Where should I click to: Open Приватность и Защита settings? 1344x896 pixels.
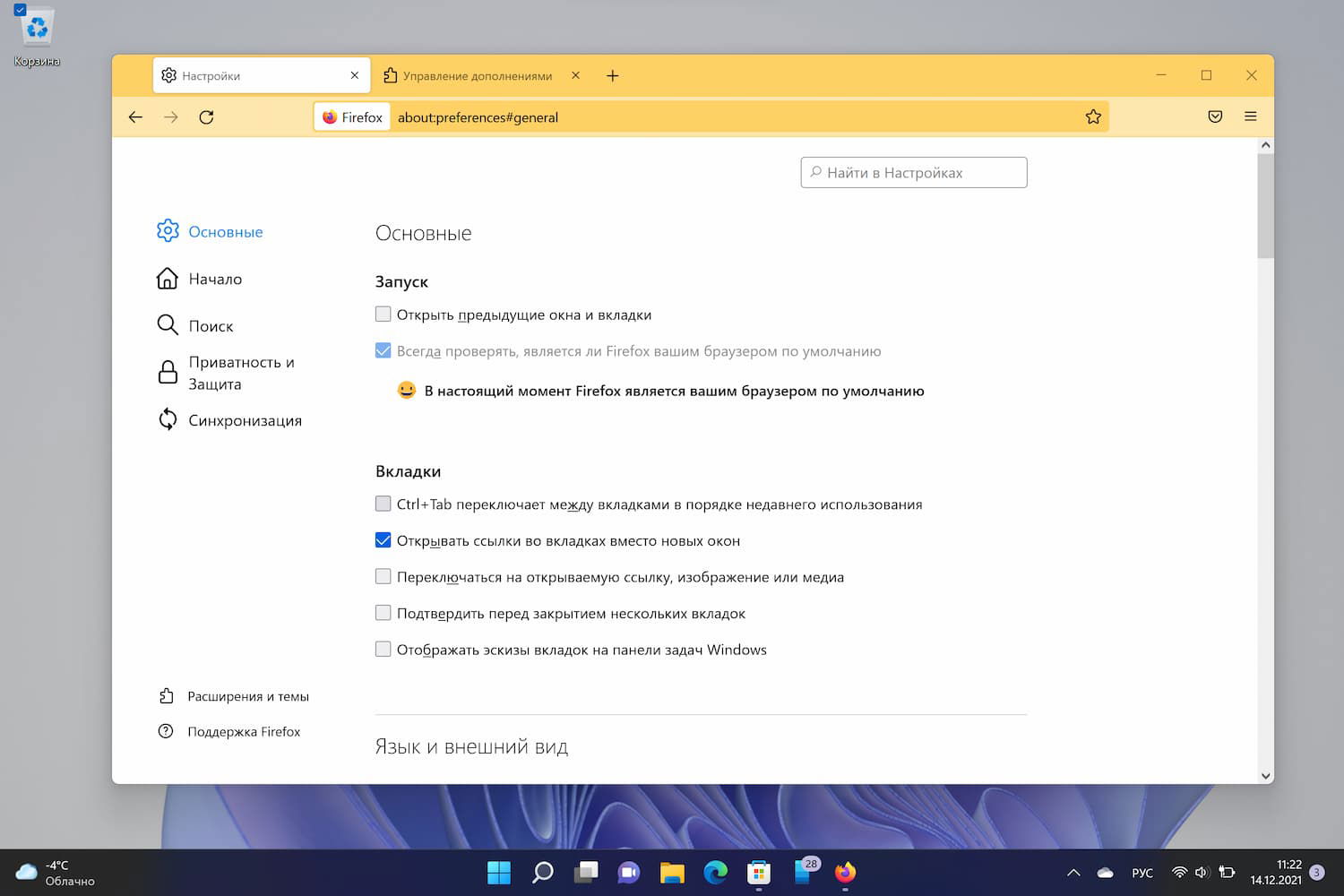click(x=226, y=373)
